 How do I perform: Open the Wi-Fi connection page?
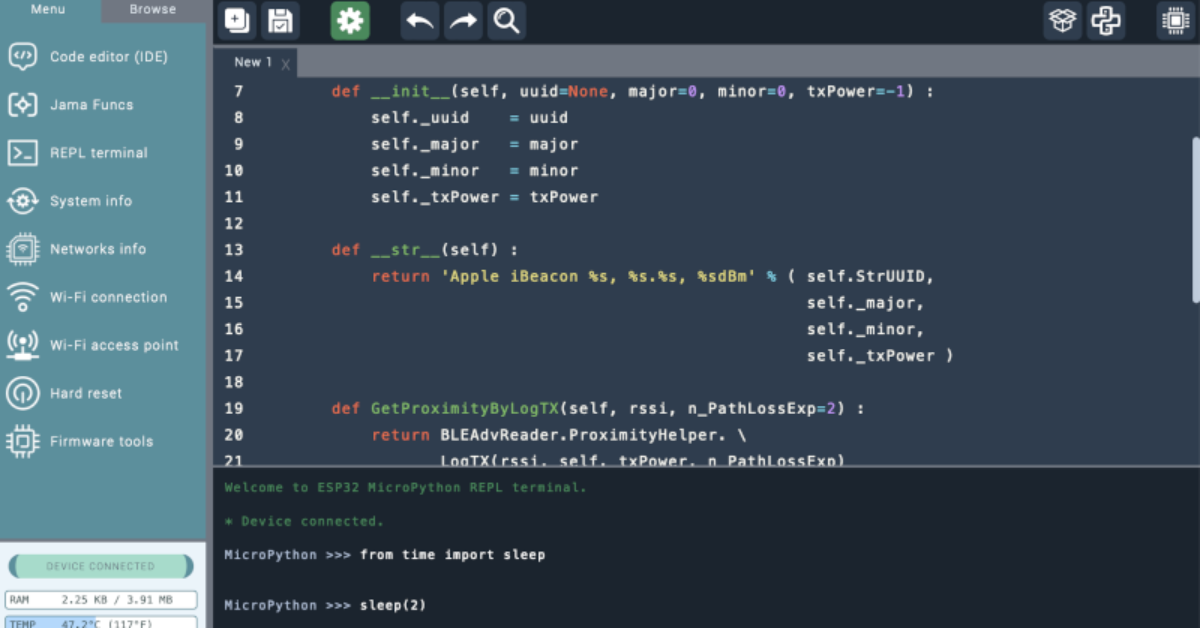tap(108, 297)
